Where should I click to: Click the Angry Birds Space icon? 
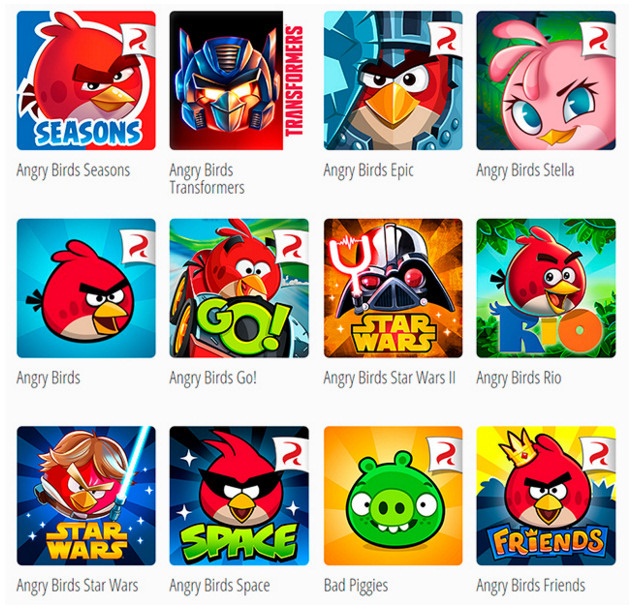tap(239, 496)
